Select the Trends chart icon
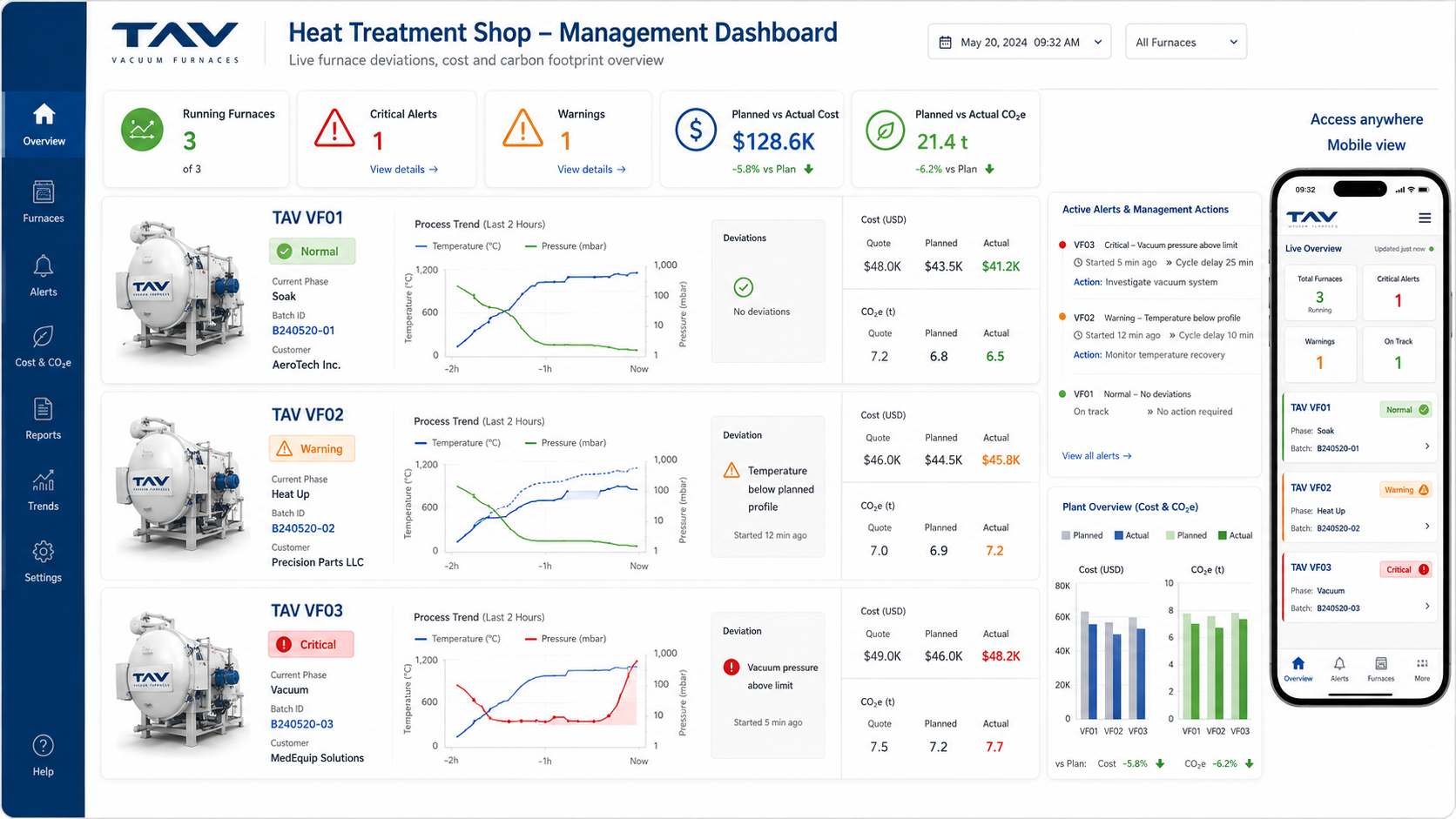The image size is (1456, 819). point(44,480)
